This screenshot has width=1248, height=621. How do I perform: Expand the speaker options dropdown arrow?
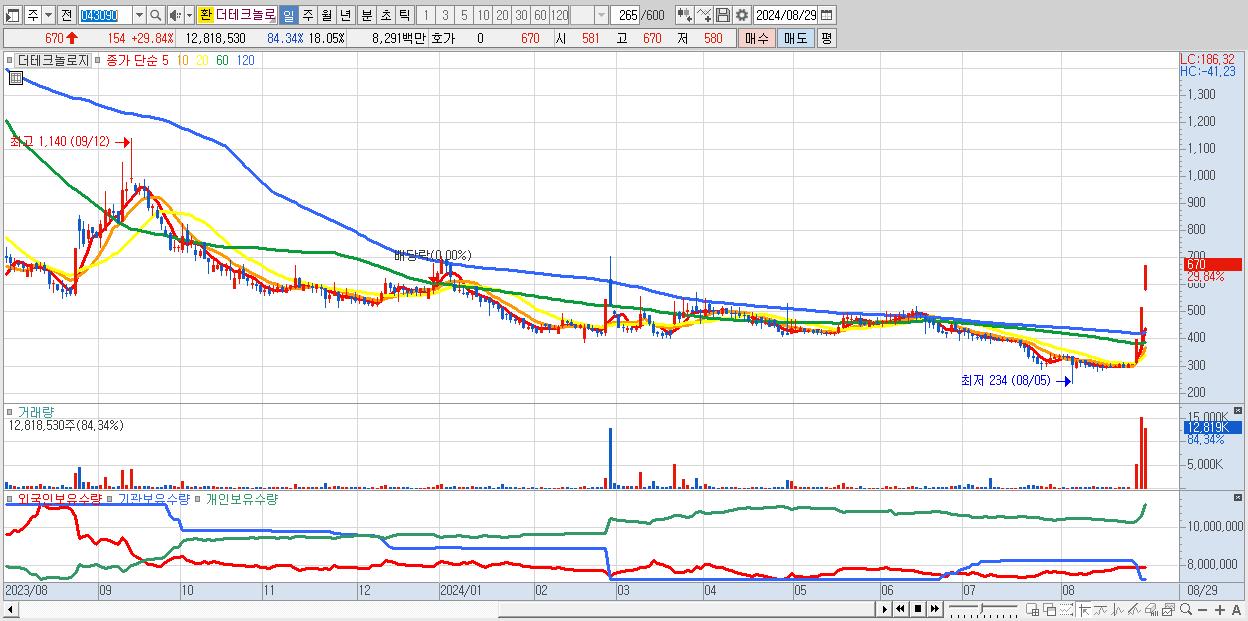click(189, 15)
